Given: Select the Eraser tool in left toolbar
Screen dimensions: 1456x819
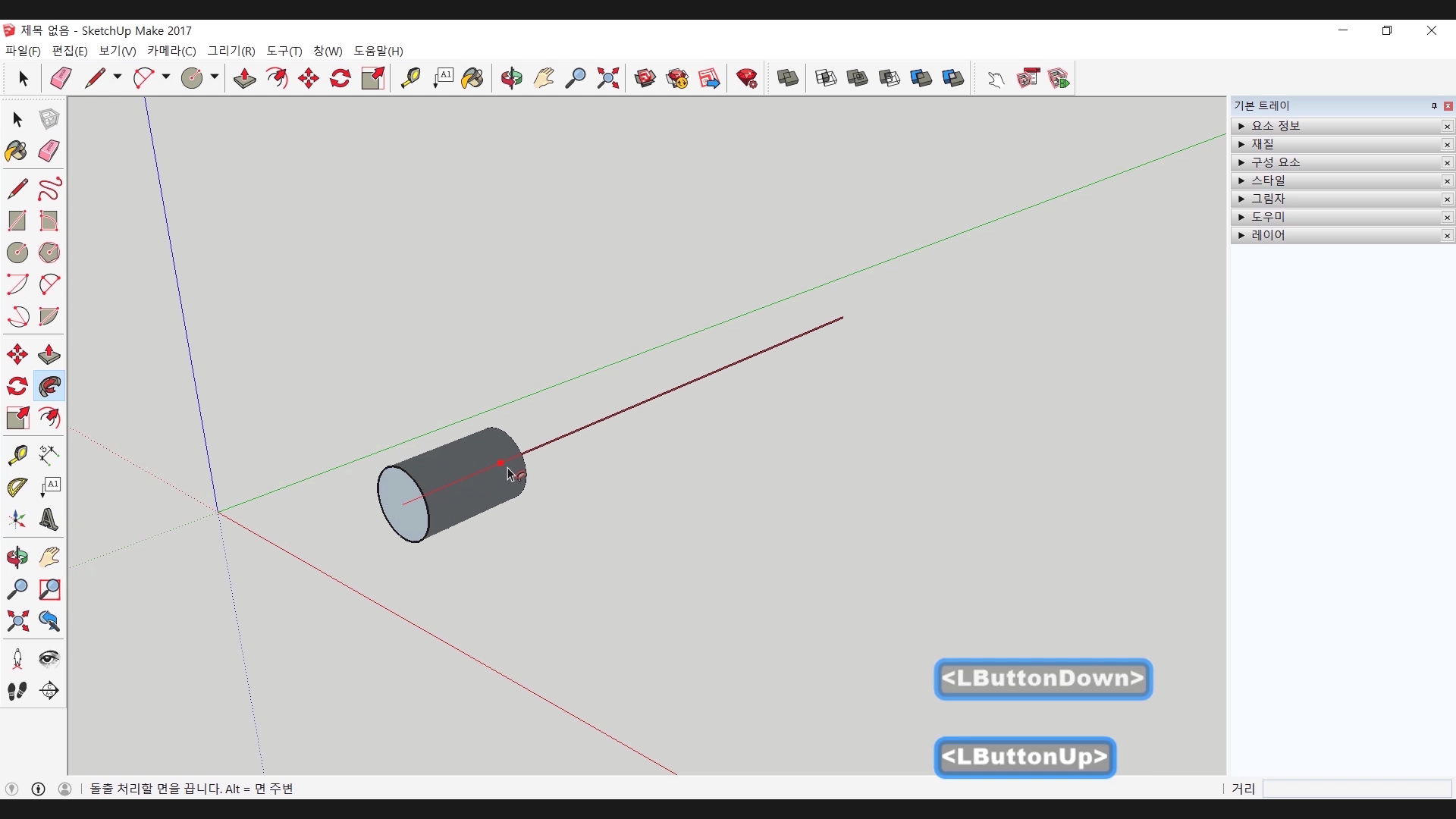Looking at the screenshot, I should [49, 151].
